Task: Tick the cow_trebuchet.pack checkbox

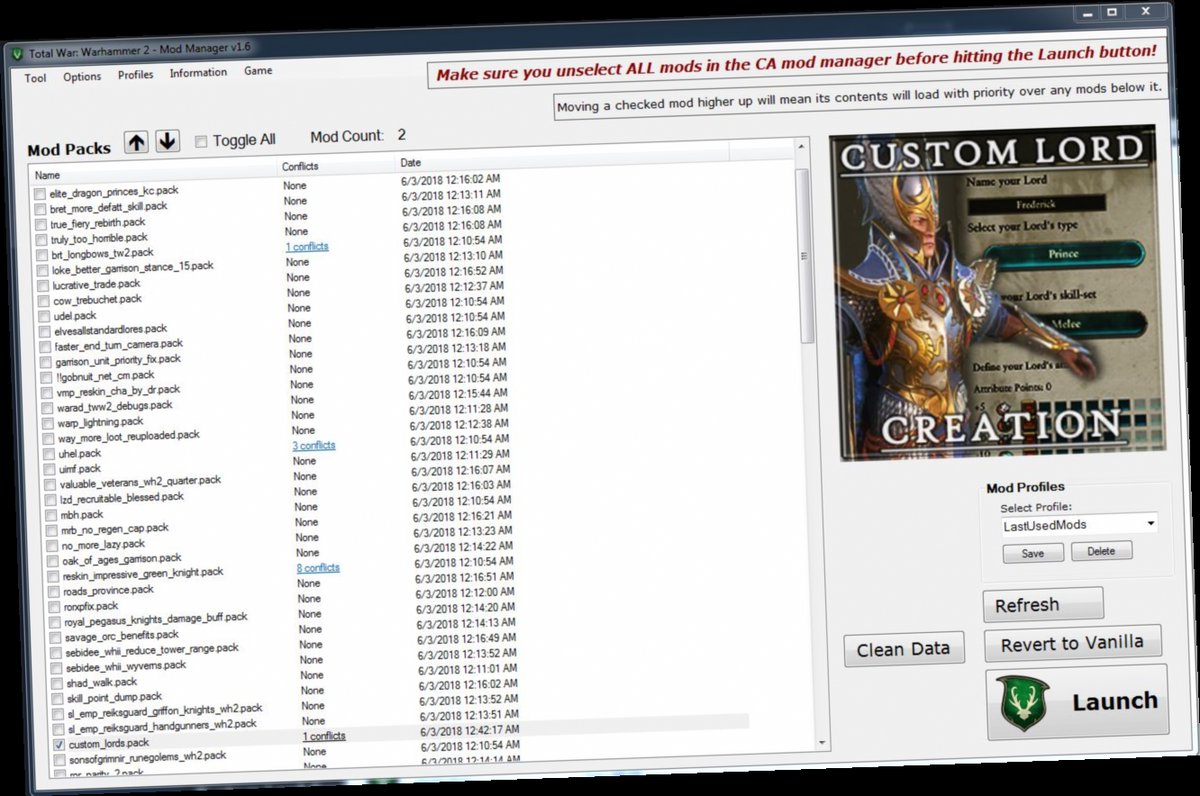Action: pos(45,301)
